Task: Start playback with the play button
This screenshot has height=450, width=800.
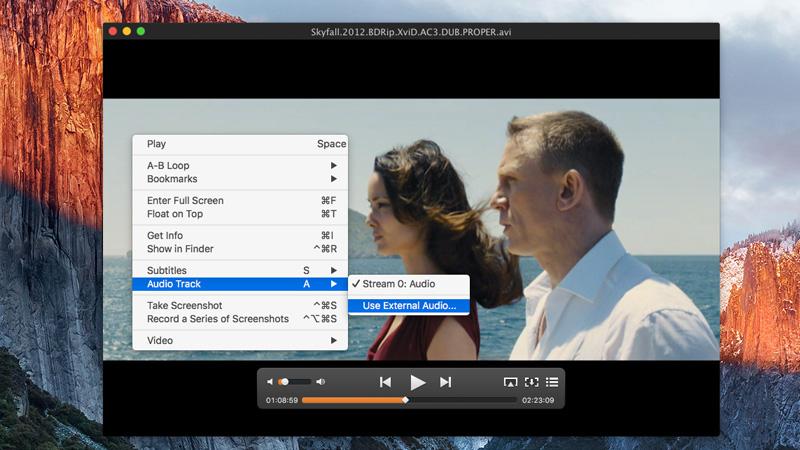Action: click(x=417, y=382)
